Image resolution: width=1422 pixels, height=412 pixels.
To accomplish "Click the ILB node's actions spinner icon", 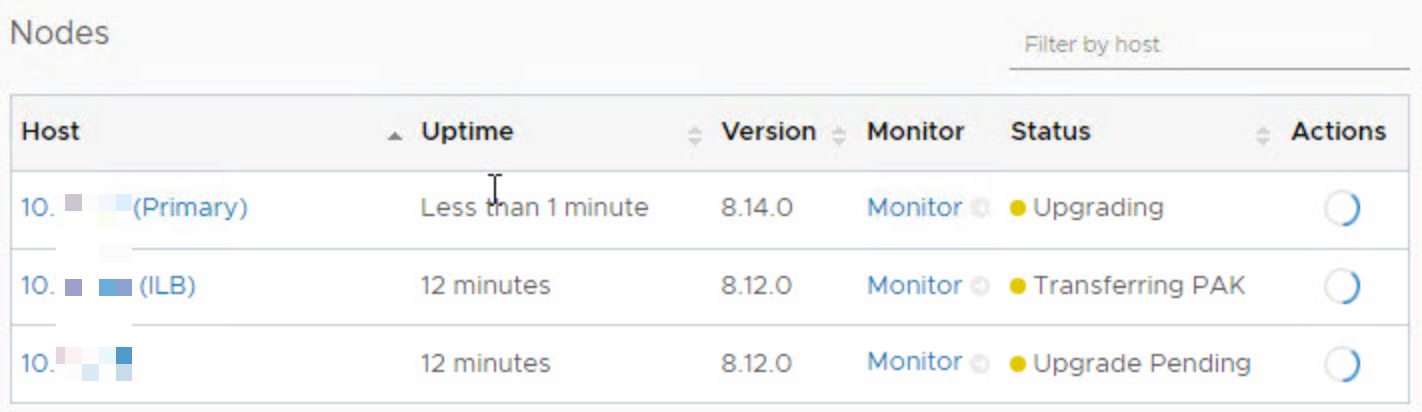I will [x=1342, y=287].
